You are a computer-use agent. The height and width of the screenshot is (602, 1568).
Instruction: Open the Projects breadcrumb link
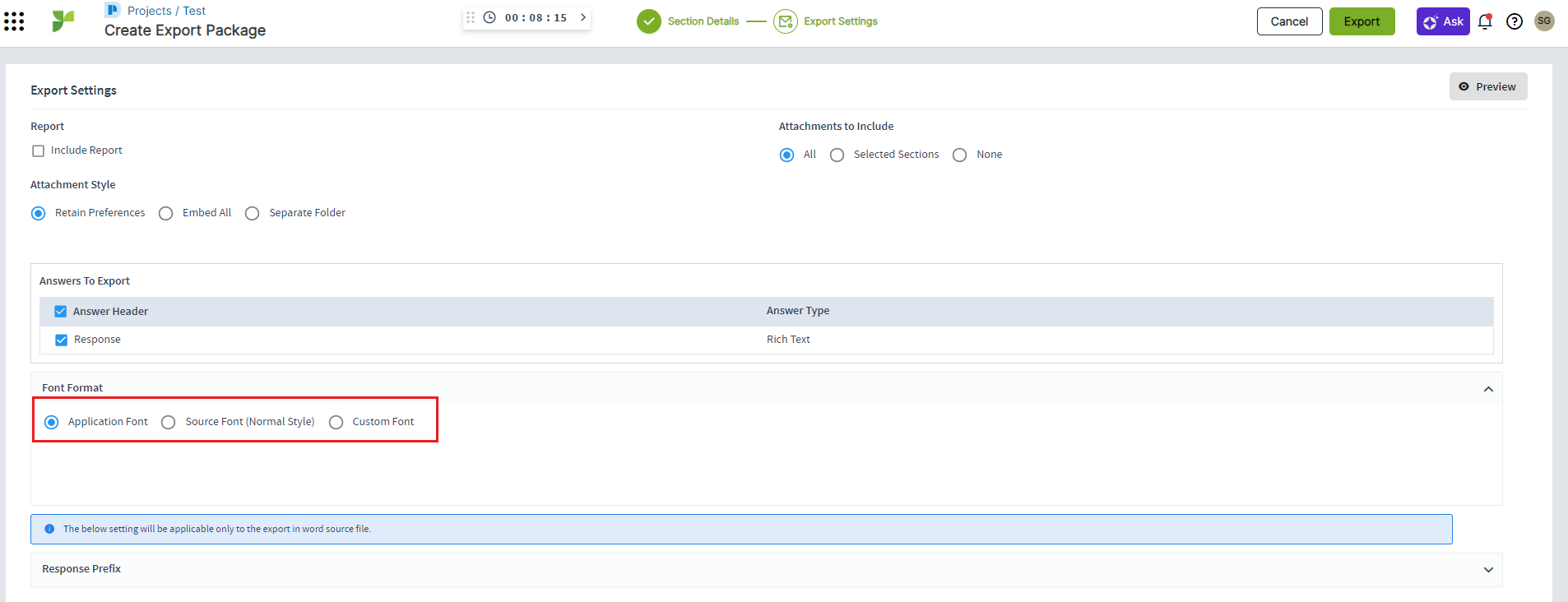coord(149,11)
